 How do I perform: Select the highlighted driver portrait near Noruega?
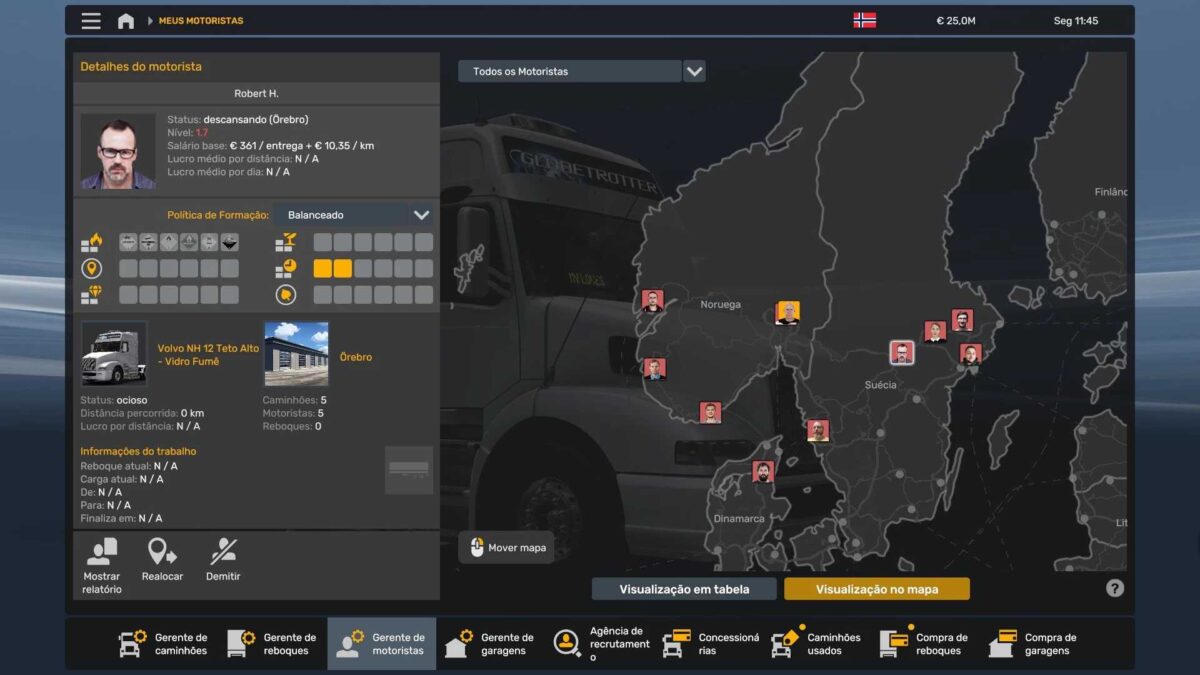click(788, 313)
